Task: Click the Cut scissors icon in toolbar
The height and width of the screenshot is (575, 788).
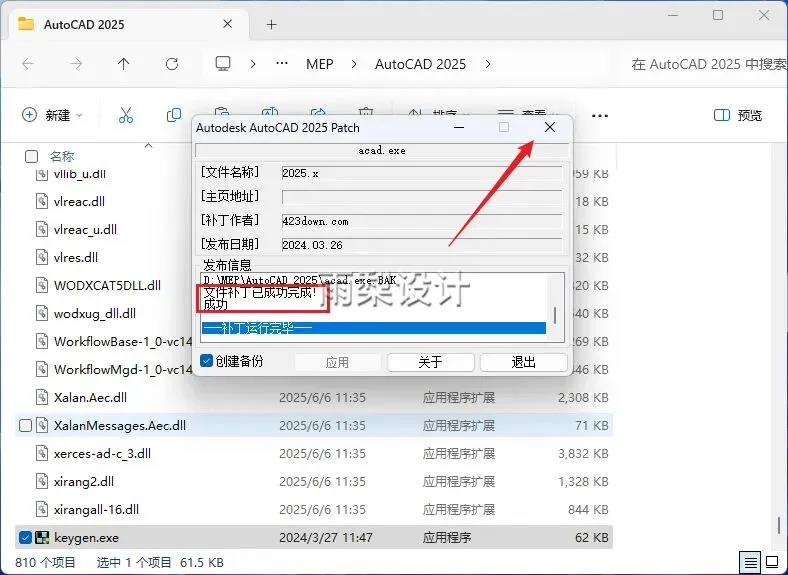Action: [126, 115]
